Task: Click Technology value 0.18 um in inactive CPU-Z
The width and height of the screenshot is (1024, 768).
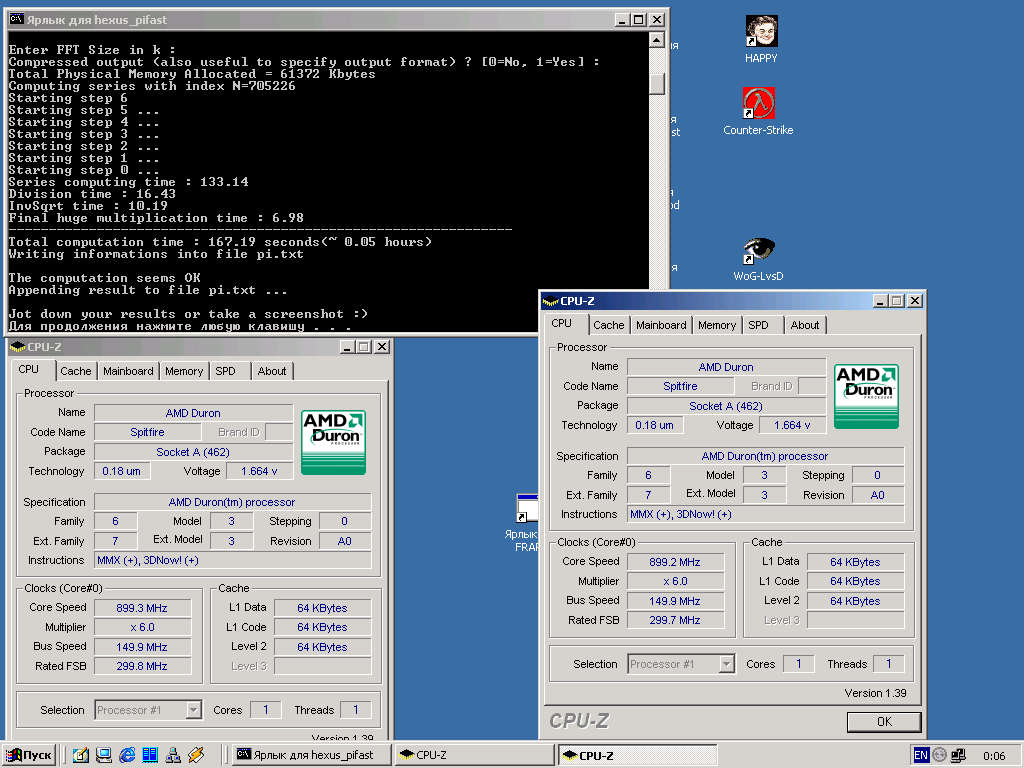Action: pyautogui.click(x=121, y=471)
